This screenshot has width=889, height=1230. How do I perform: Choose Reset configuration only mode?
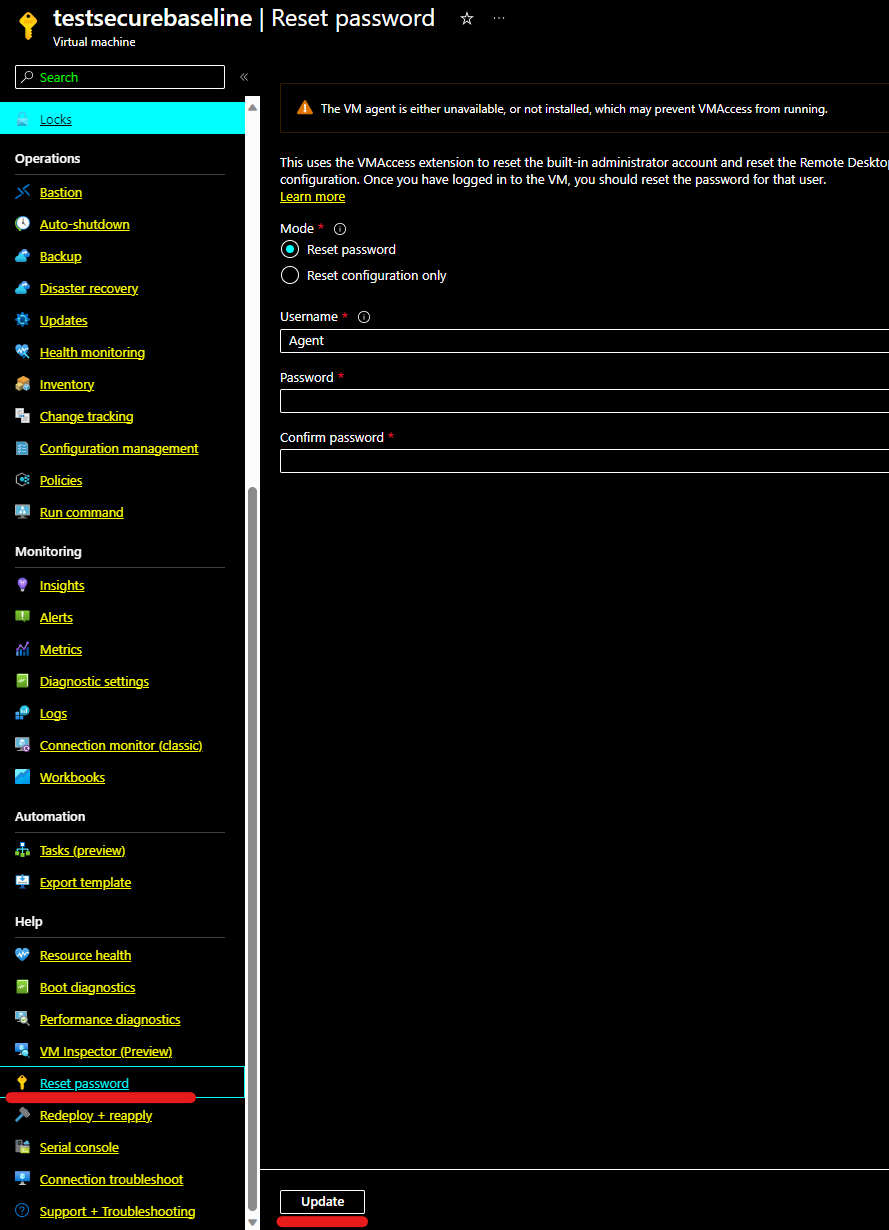pyautogui.click(x=289, y=274)
